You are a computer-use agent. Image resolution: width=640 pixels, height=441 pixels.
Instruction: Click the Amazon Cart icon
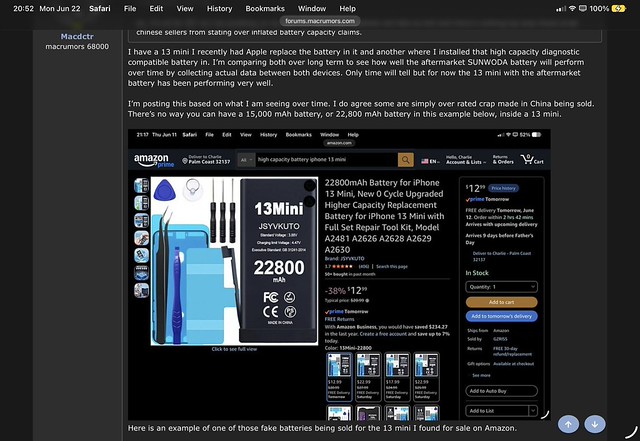pyautogui.click(x=531, y=160)
